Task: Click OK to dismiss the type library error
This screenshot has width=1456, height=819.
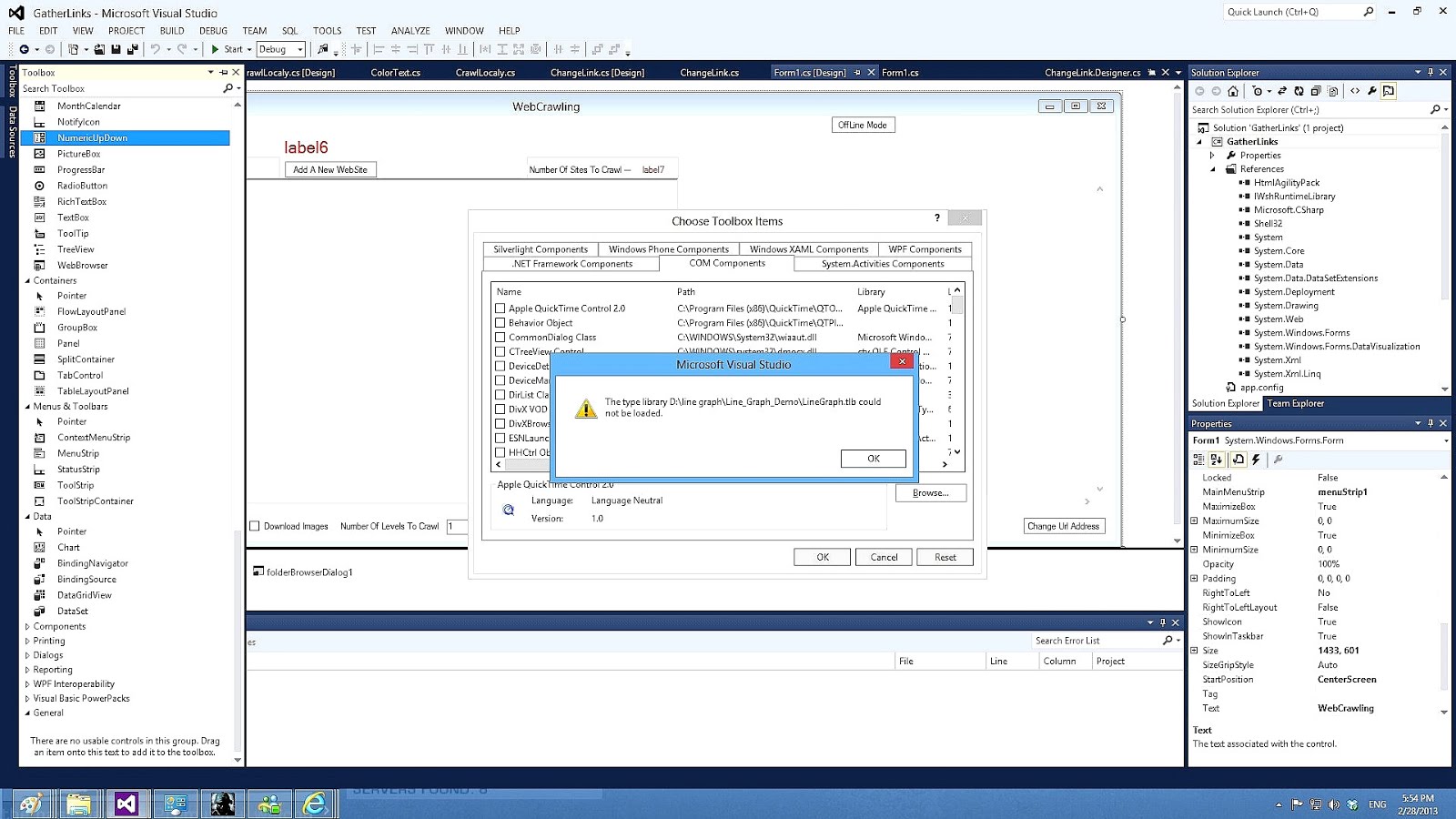Action: pos(872,459)
